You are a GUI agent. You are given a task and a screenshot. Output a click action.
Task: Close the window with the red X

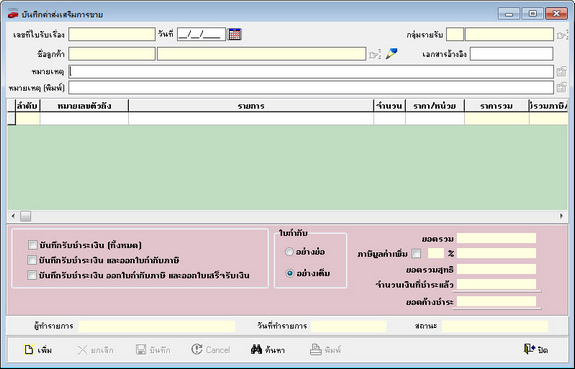[556, 14]
